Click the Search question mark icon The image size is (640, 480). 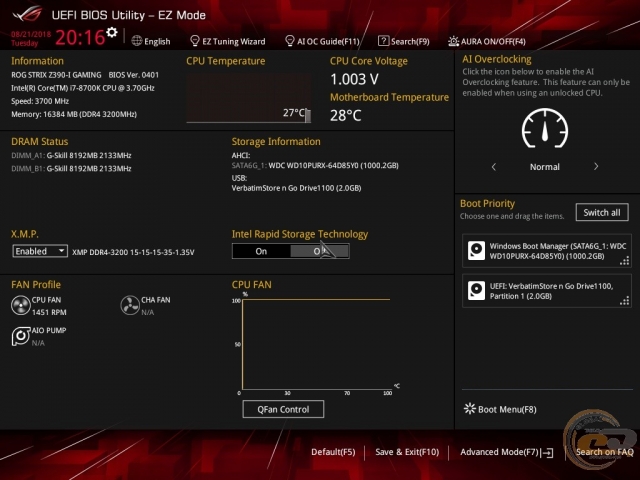tap(383, 41)
